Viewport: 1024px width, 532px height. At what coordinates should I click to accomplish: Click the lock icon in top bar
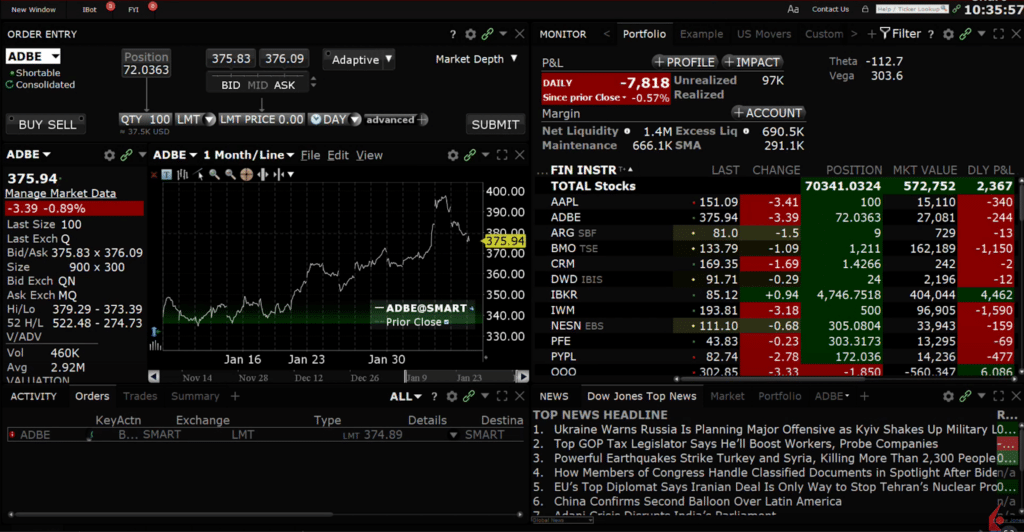pyautogui.click(x=865, y=9)
